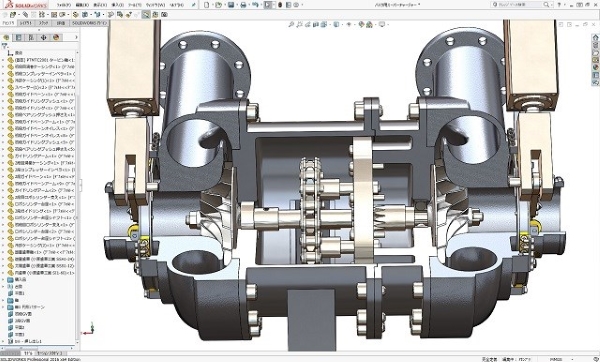Open the Edit Appearance sphere icon
Image resolution: width=600 pixels, height=362 pixels.
pos(361,24)
